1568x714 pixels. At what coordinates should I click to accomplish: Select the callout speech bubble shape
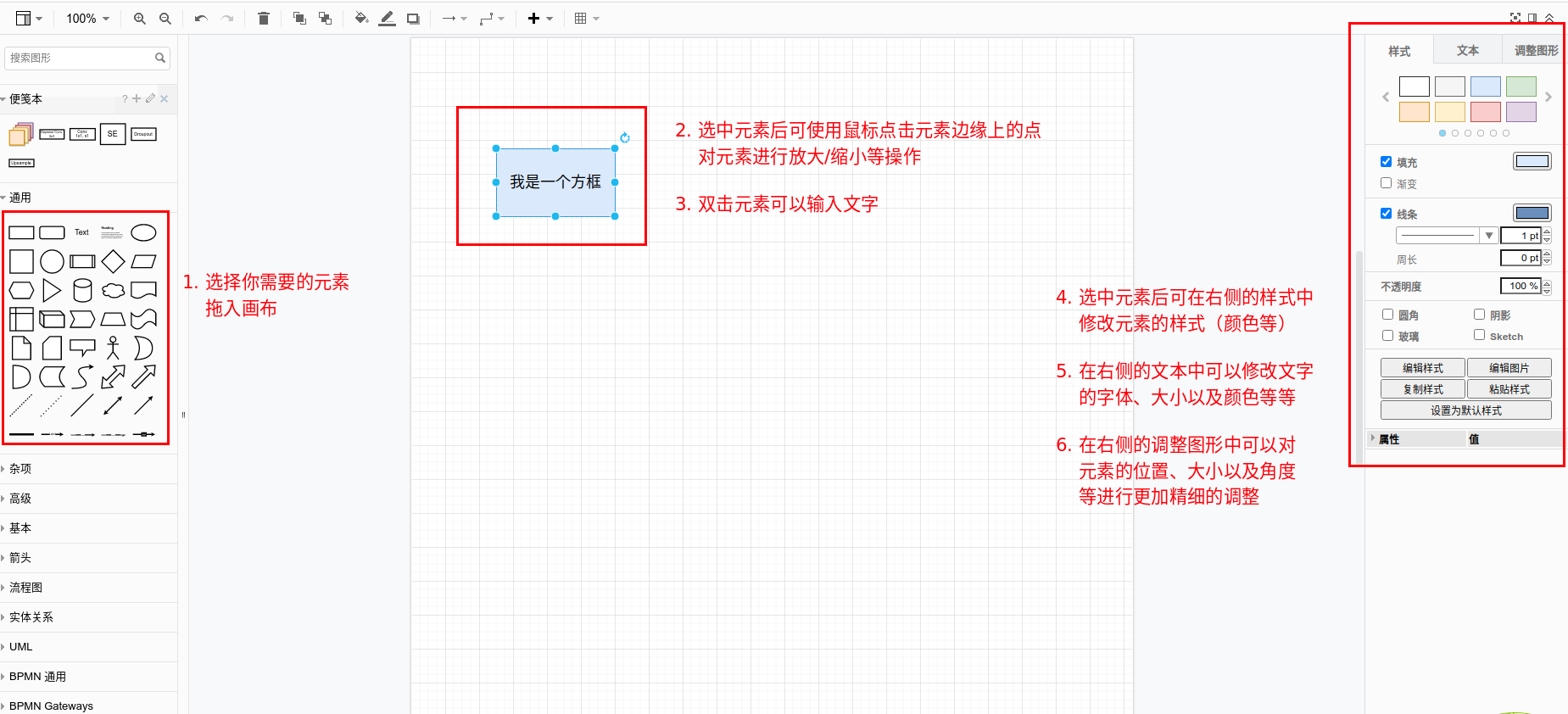(82, 348)
